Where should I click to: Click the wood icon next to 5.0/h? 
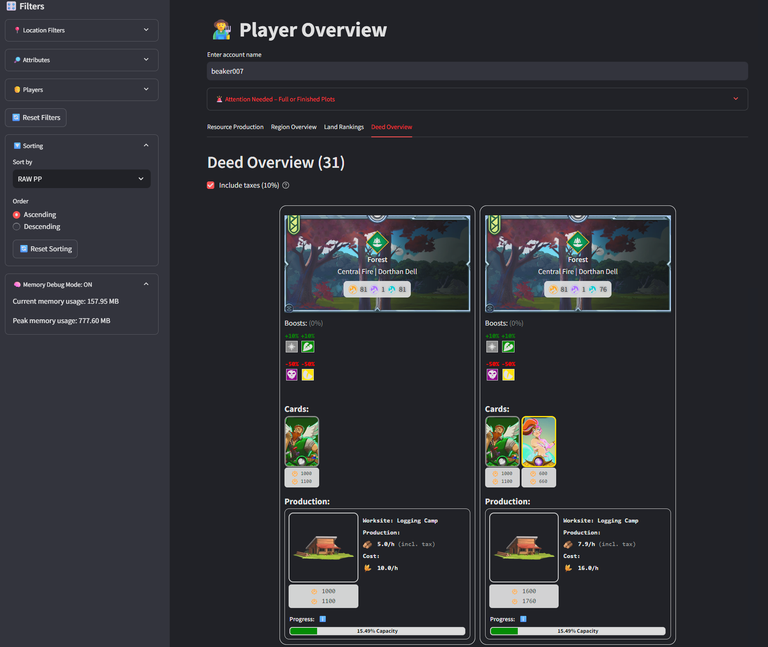point(367,544)
